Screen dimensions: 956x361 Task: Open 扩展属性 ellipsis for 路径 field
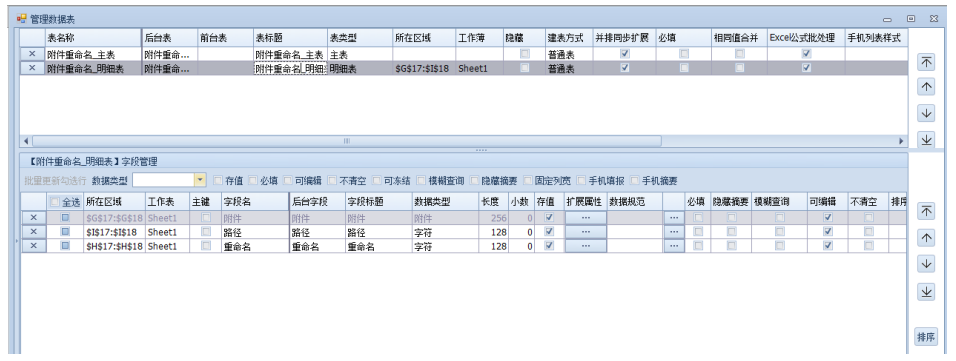tap(586, 231)
